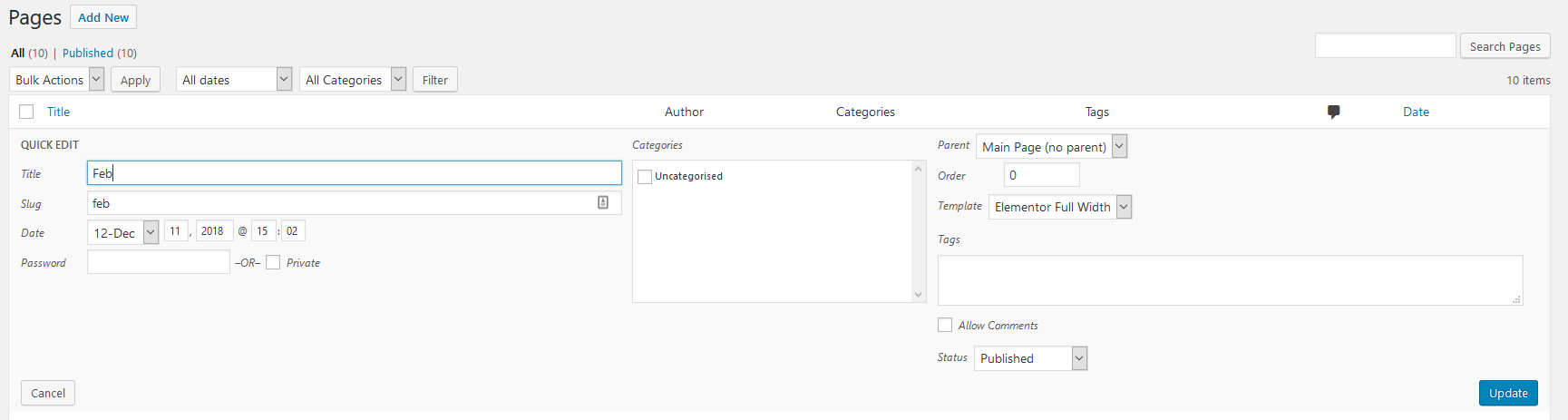
Task: Click the Categories list scroll-up arrow
Action: [918, 169]
